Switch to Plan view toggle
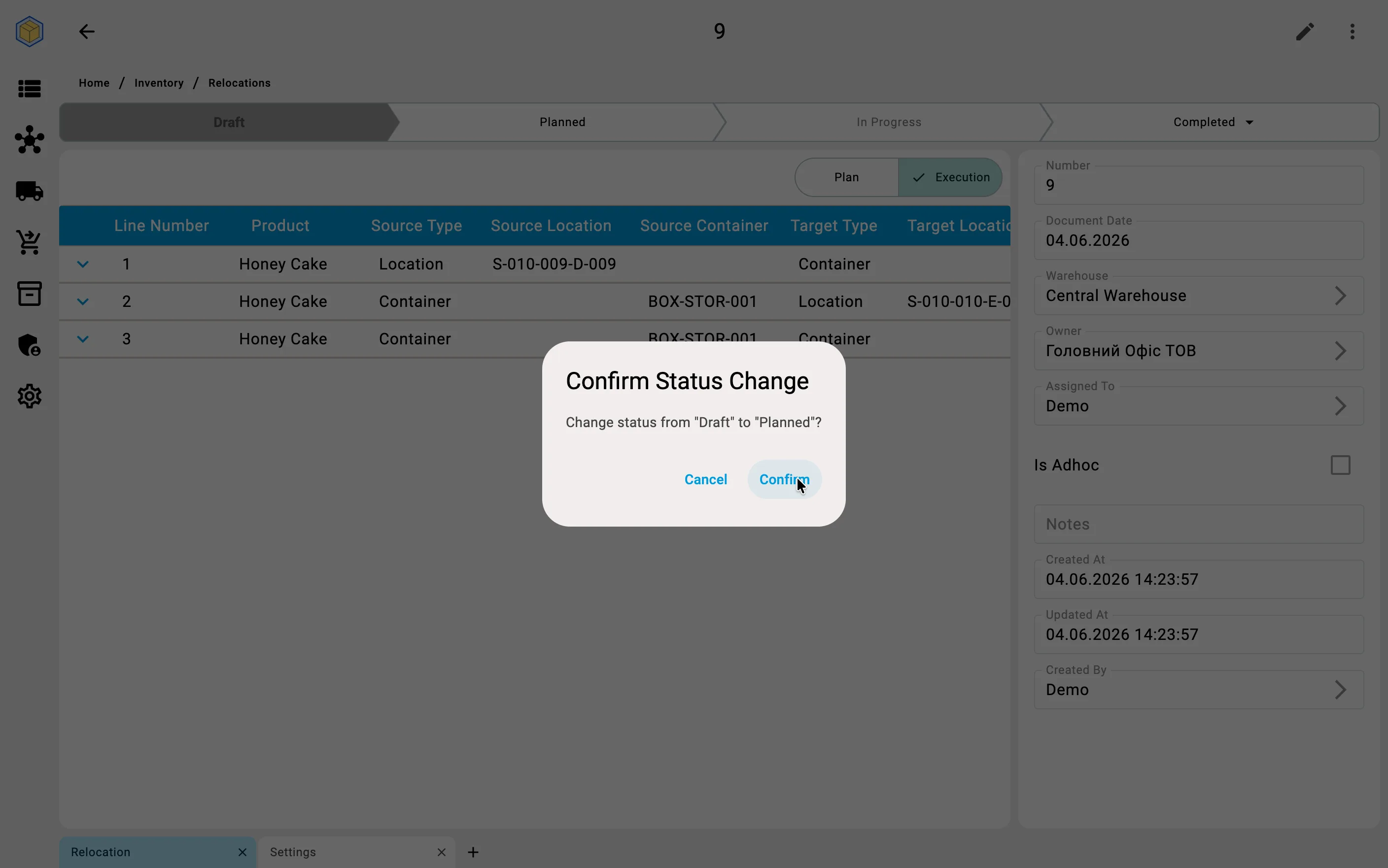1388x868 pixels. pos(846,177)
